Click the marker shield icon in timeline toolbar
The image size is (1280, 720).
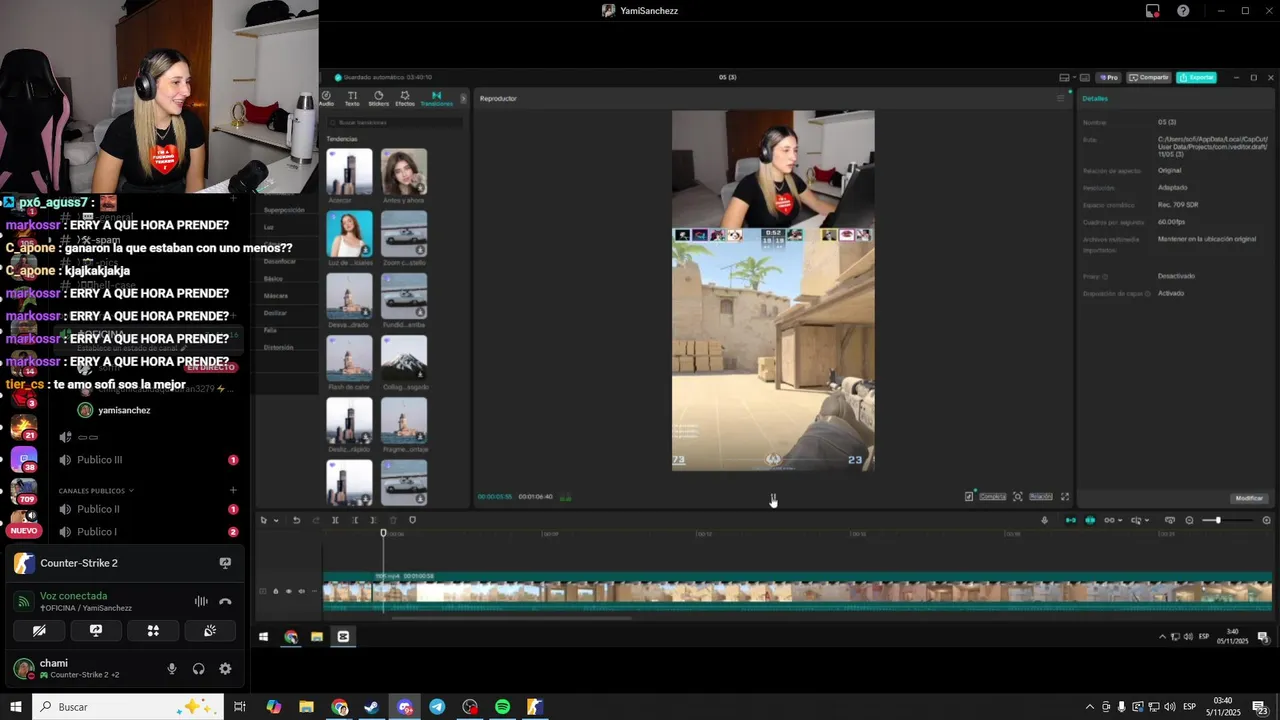pyautogui.click(x=412, y=520)
